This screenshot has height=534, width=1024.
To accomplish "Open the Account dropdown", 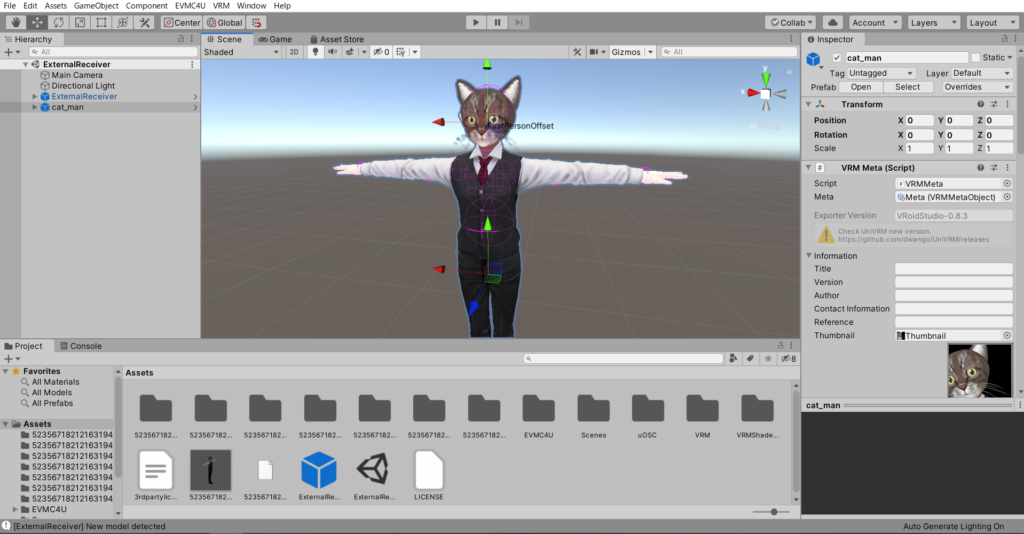I will coord(874,22).
